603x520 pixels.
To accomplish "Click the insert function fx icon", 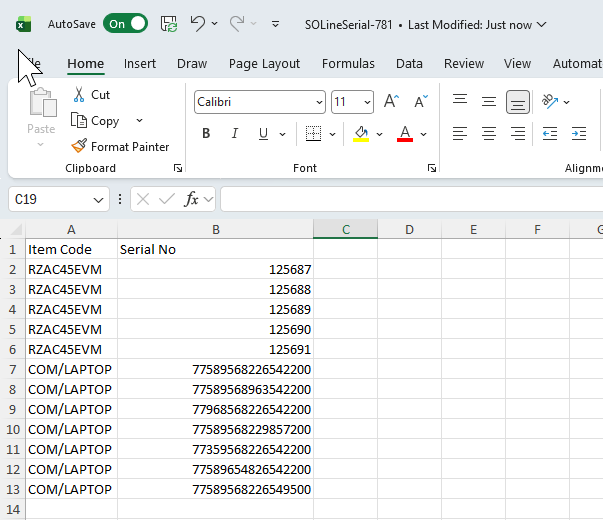I will pyautogui.click(x=192, y=199).
